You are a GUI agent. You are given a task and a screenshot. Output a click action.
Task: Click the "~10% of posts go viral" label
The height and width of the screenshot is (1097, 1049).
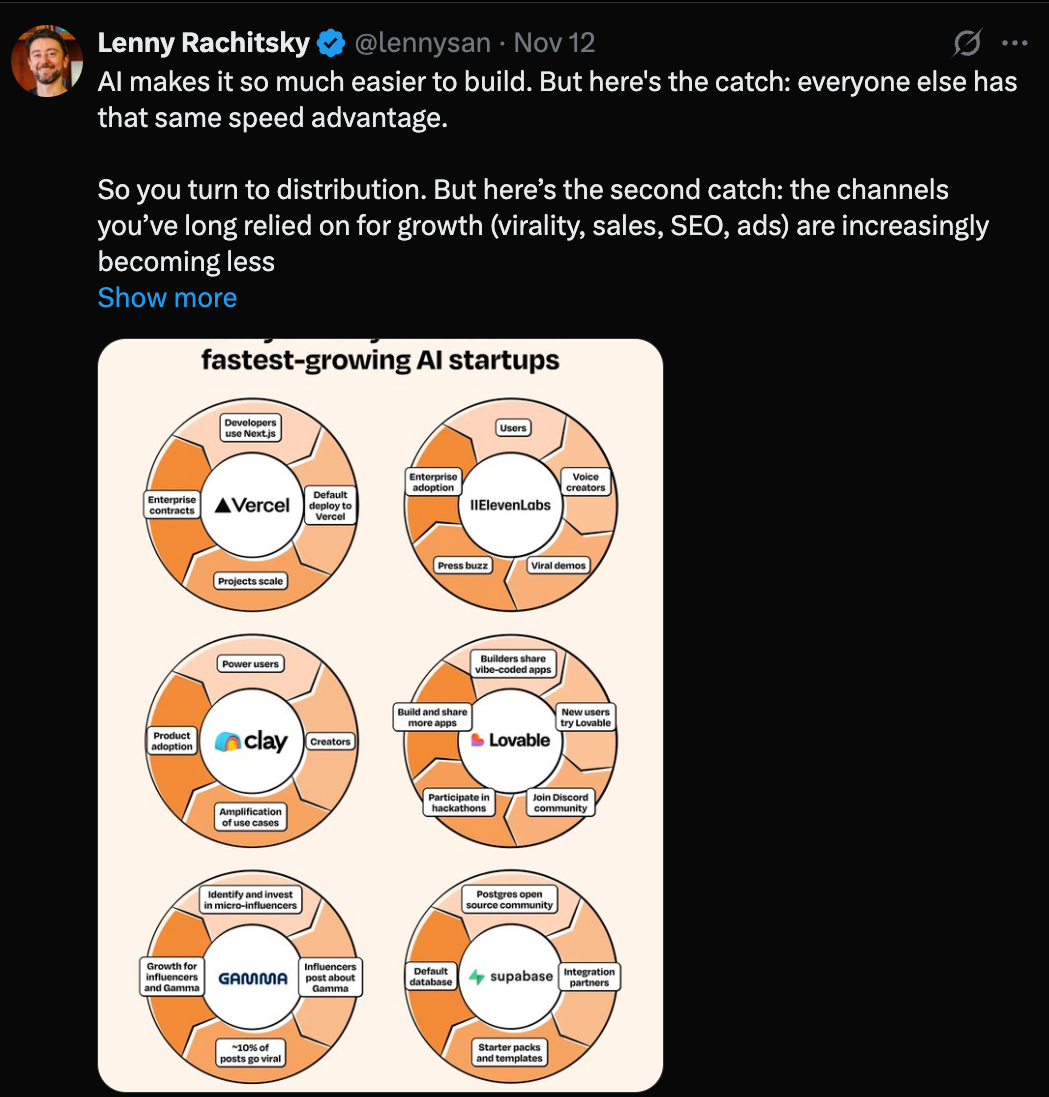[x=250, y=1051]
